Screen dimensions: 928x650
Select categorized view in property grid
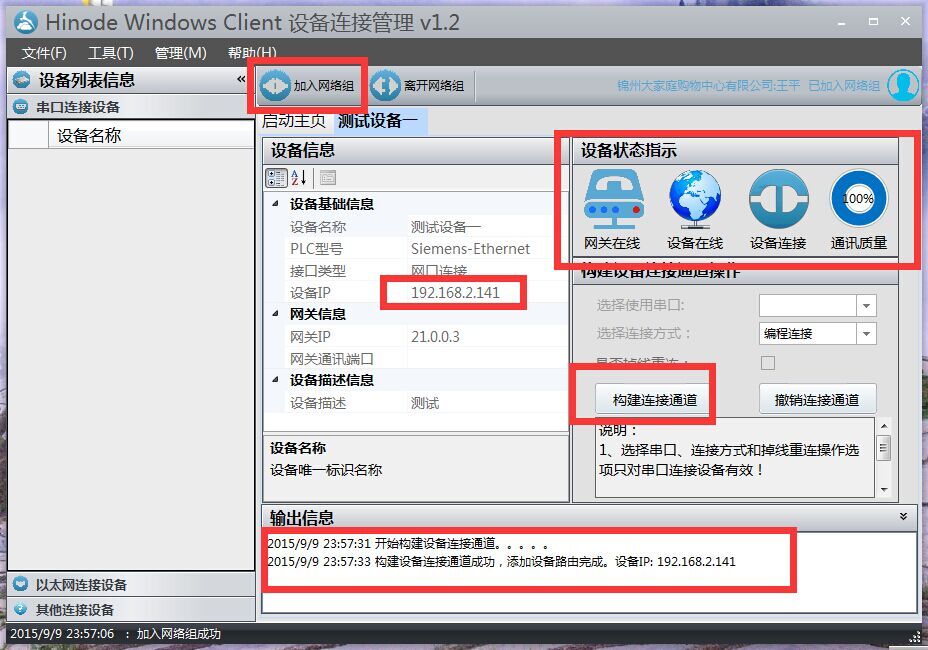point(276,178)
